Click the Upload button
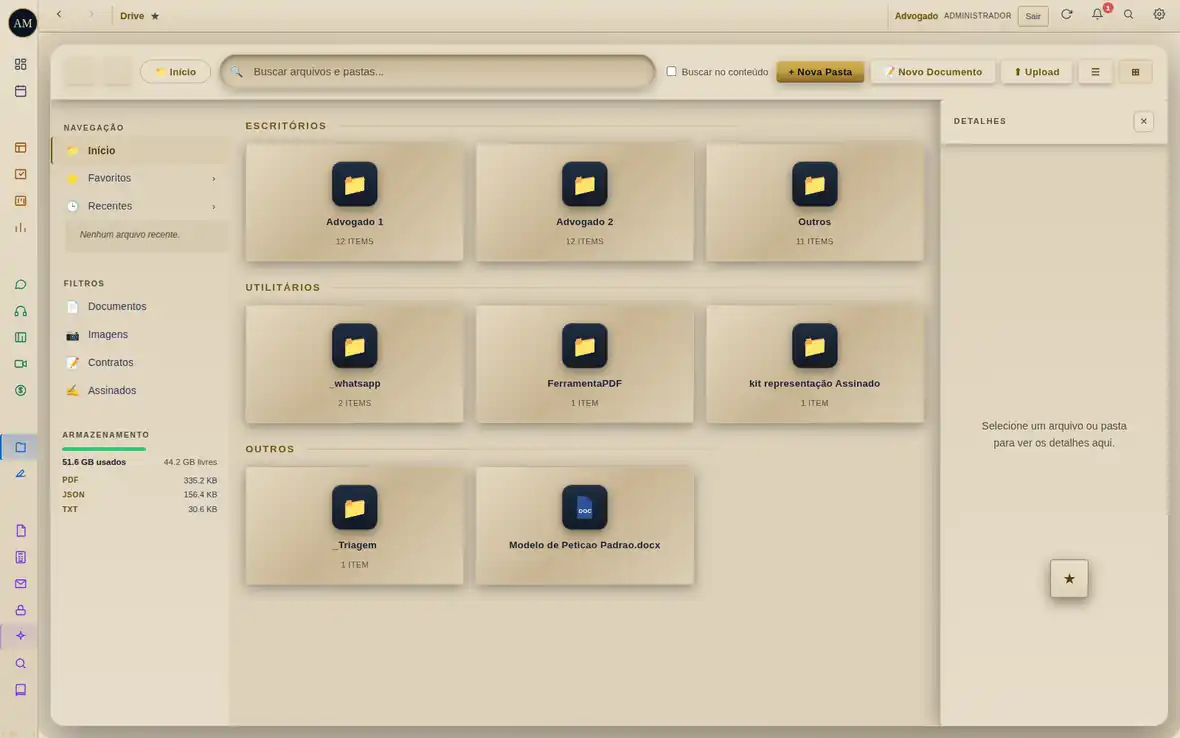 click(1036, 72)
